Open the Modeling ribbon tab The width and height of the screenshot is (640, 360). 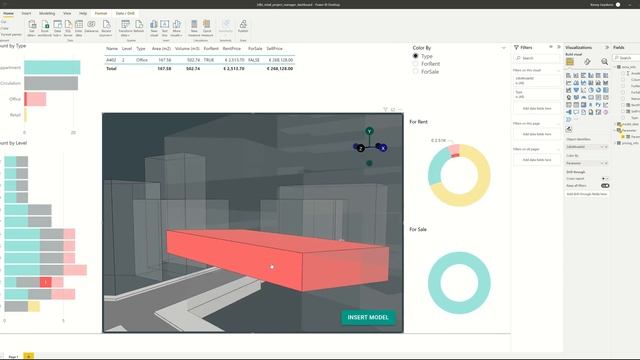pos(47,13)
